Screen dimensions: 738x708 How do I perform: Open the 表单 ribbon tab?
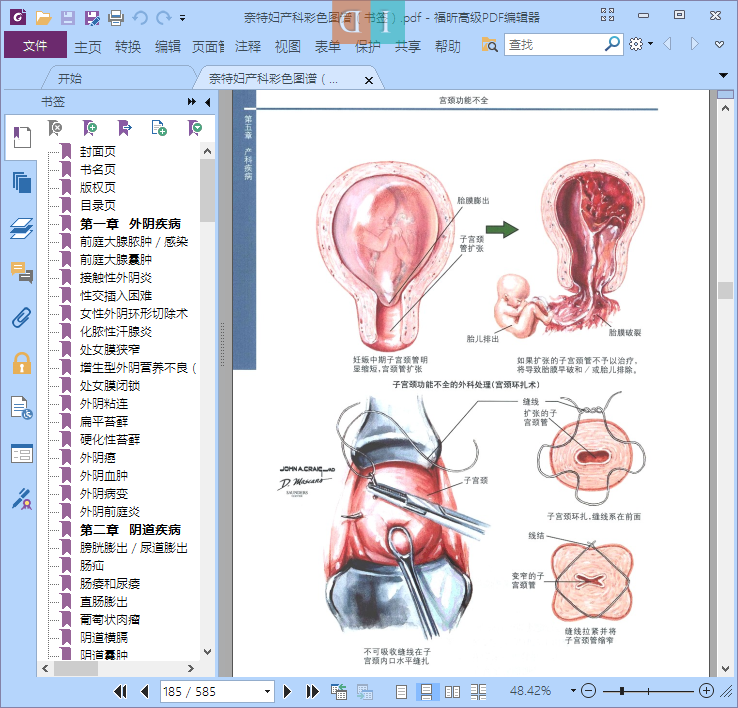(328, 47)
